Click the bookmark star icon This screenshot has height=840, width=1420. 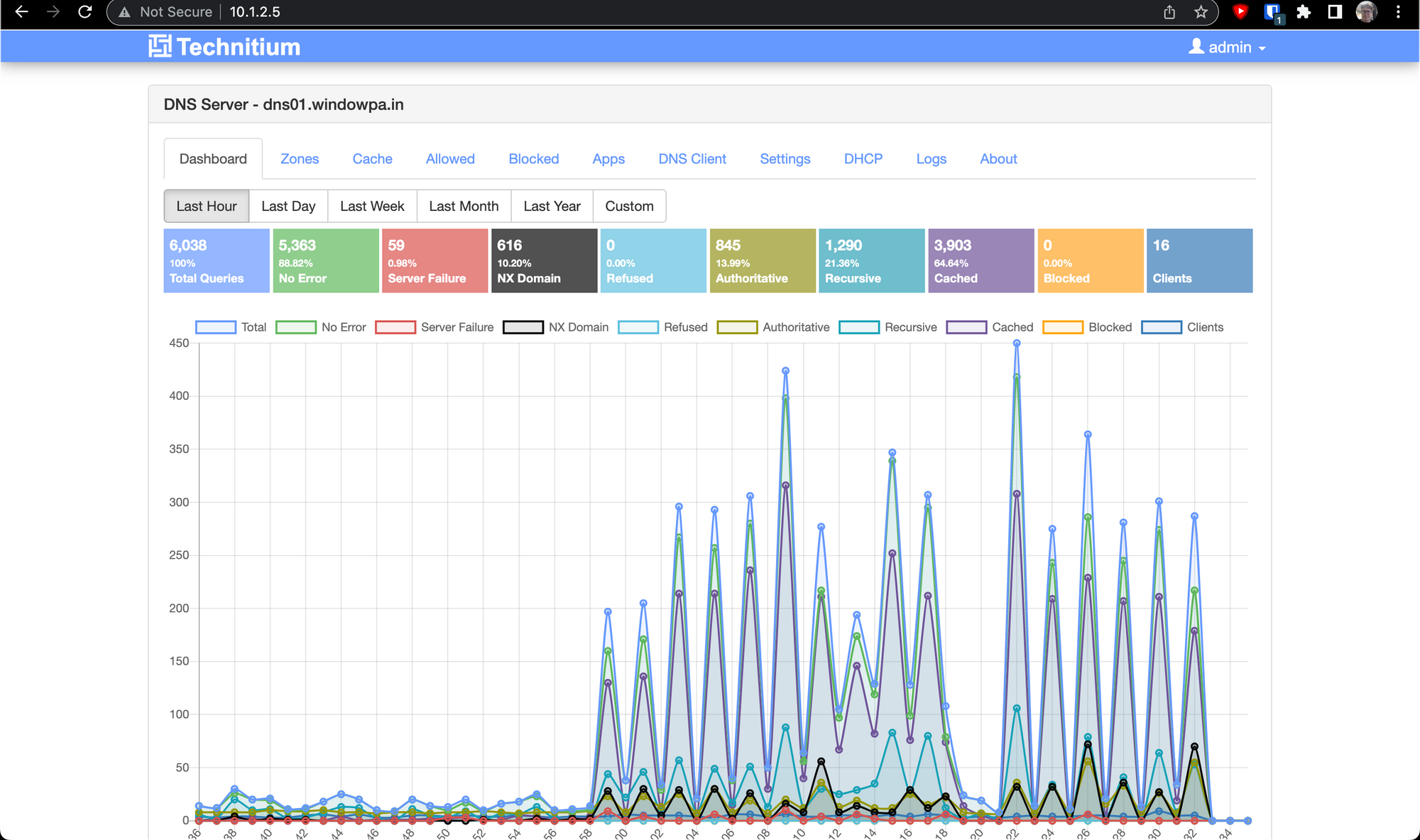(1201, 12)
